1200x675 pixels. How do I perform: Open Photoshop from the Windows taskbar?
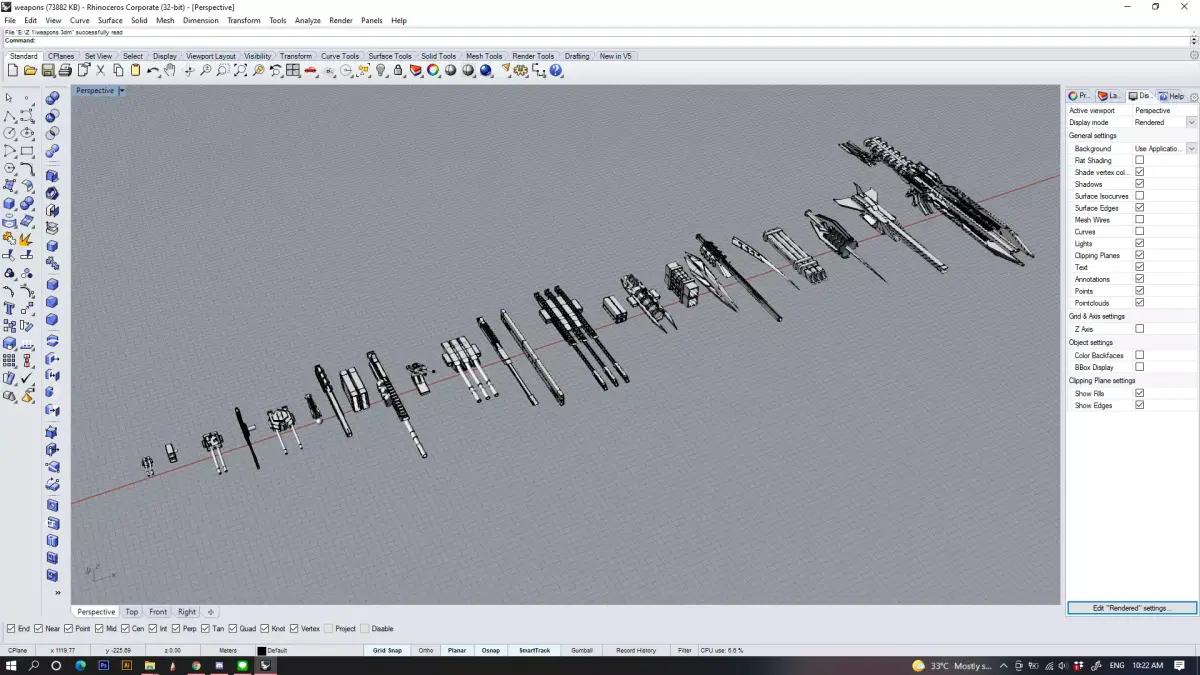click(x=103, y=665)
